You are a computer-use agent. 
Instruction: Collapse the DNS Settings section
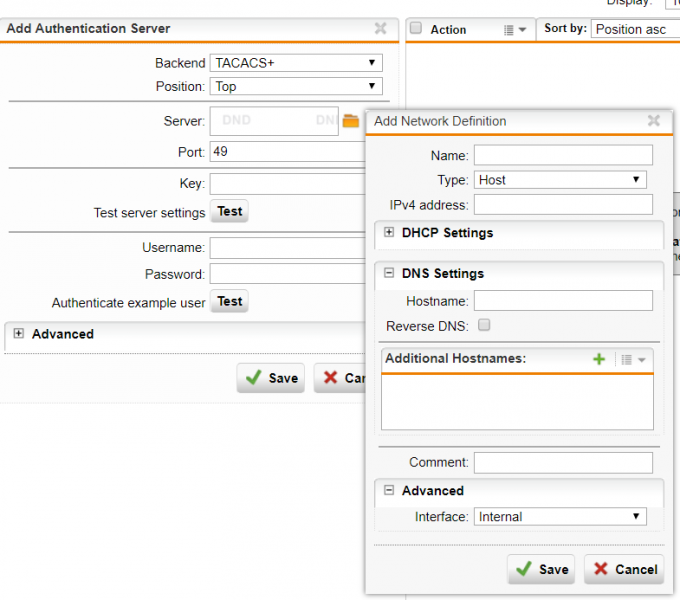[389, 273]
